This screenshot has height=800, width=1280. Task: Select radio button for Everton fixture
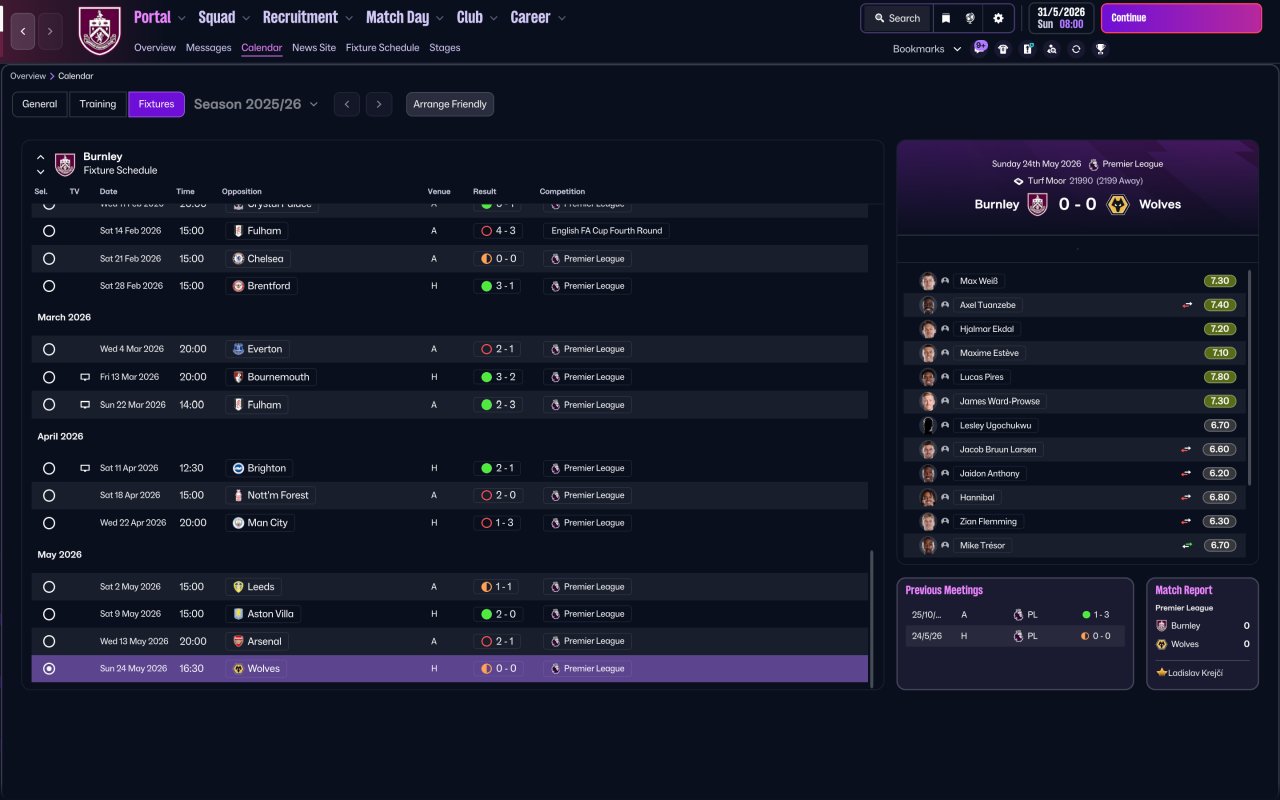tap(49, 349)
